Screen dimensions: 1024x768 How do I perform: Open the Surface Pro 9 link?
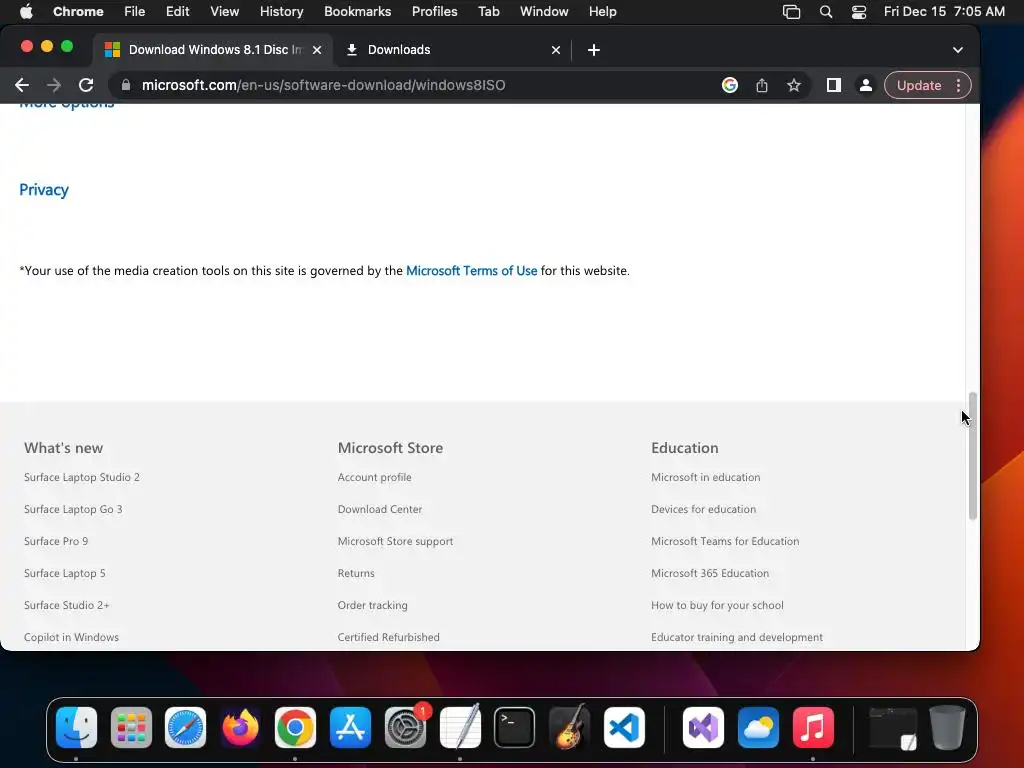[x=56, y=541]
